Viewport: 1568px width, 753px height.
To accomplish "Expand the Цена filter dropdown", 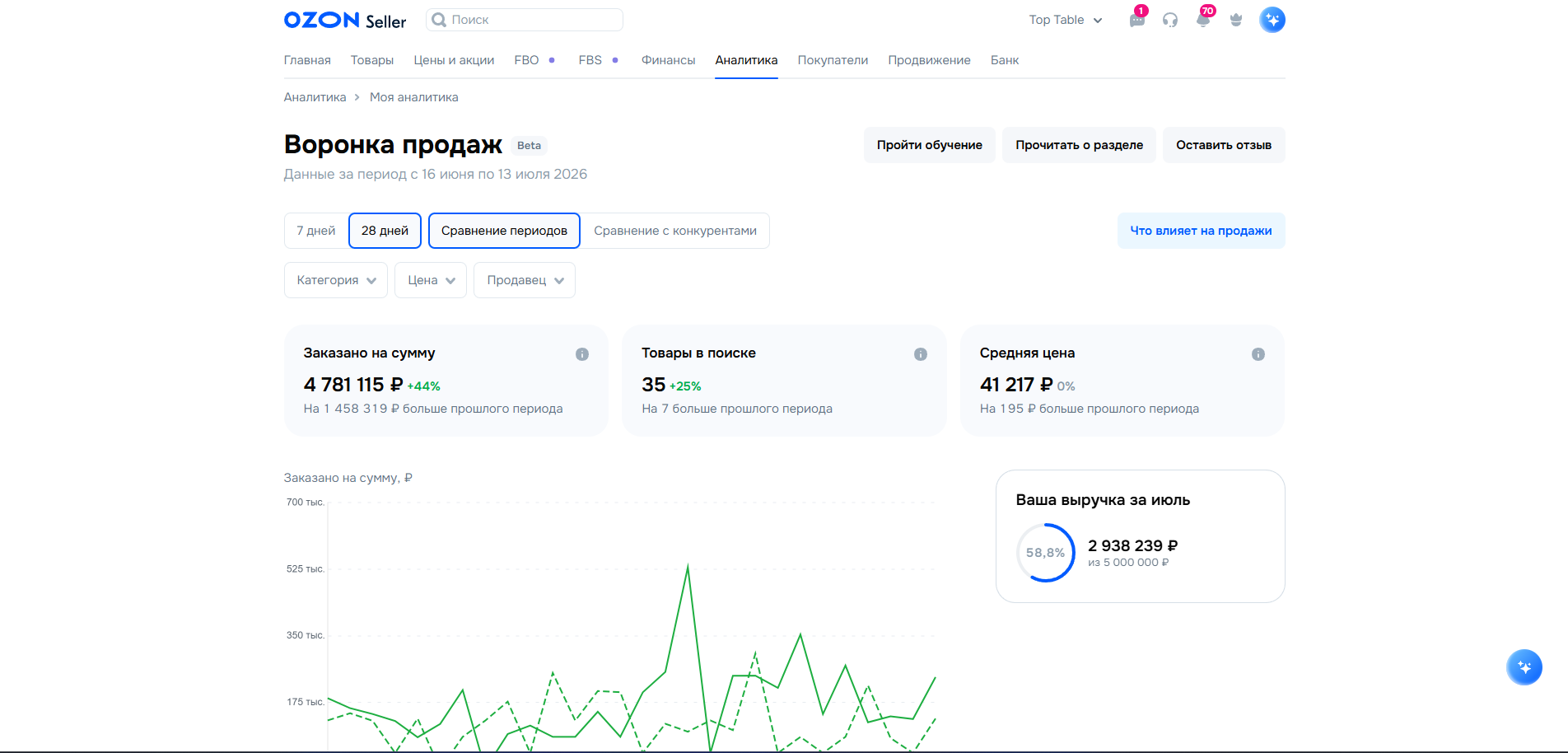I will [x=431, y=280].
